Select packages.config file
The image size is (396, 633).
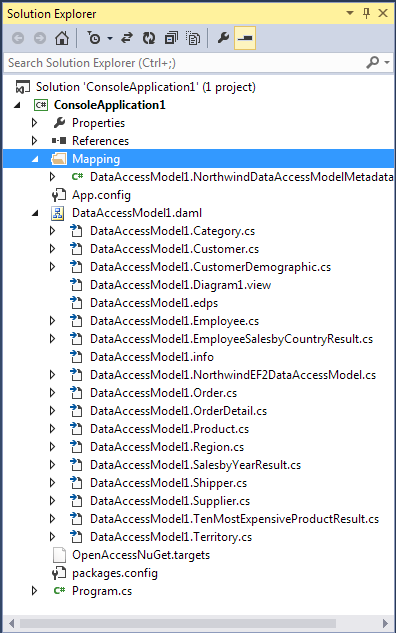pos(115,573)
